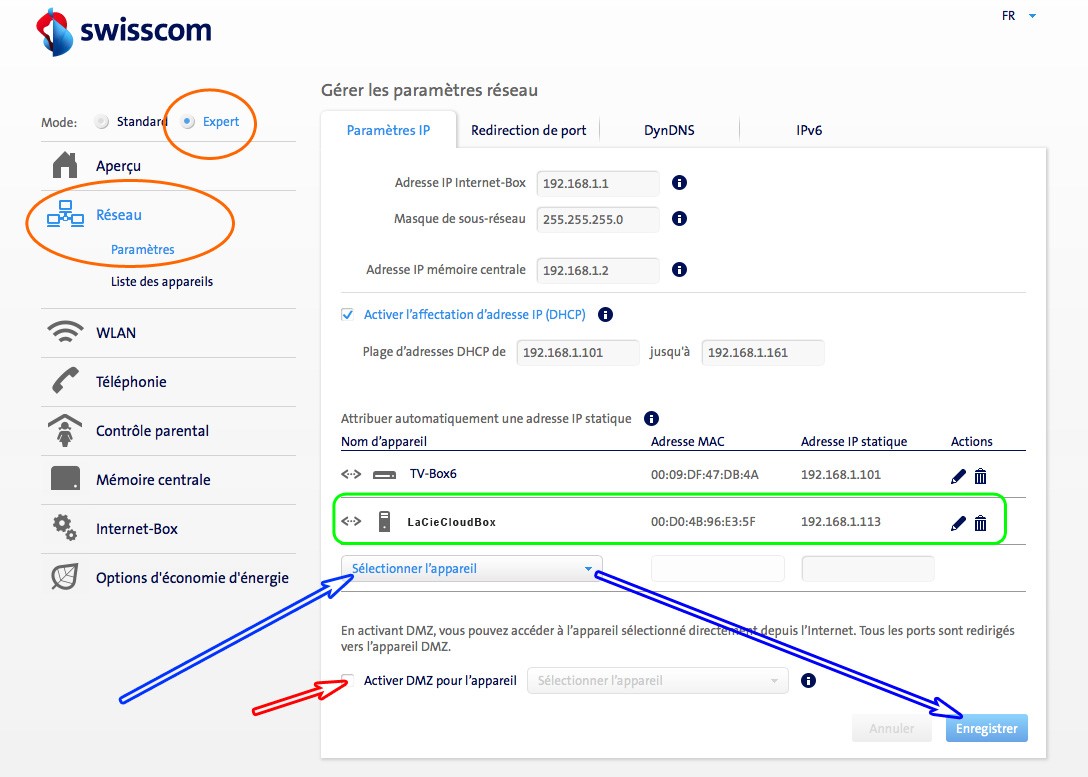Select Expert mode radio button
The image size is (1088, 777).
coord(188,122)
